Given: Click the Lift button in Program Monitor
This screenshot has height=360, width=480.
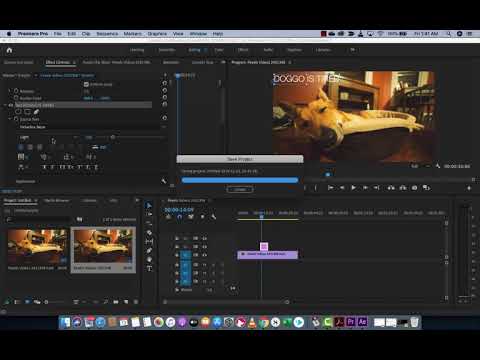Looking at the screenshot, I should (391, 188).
